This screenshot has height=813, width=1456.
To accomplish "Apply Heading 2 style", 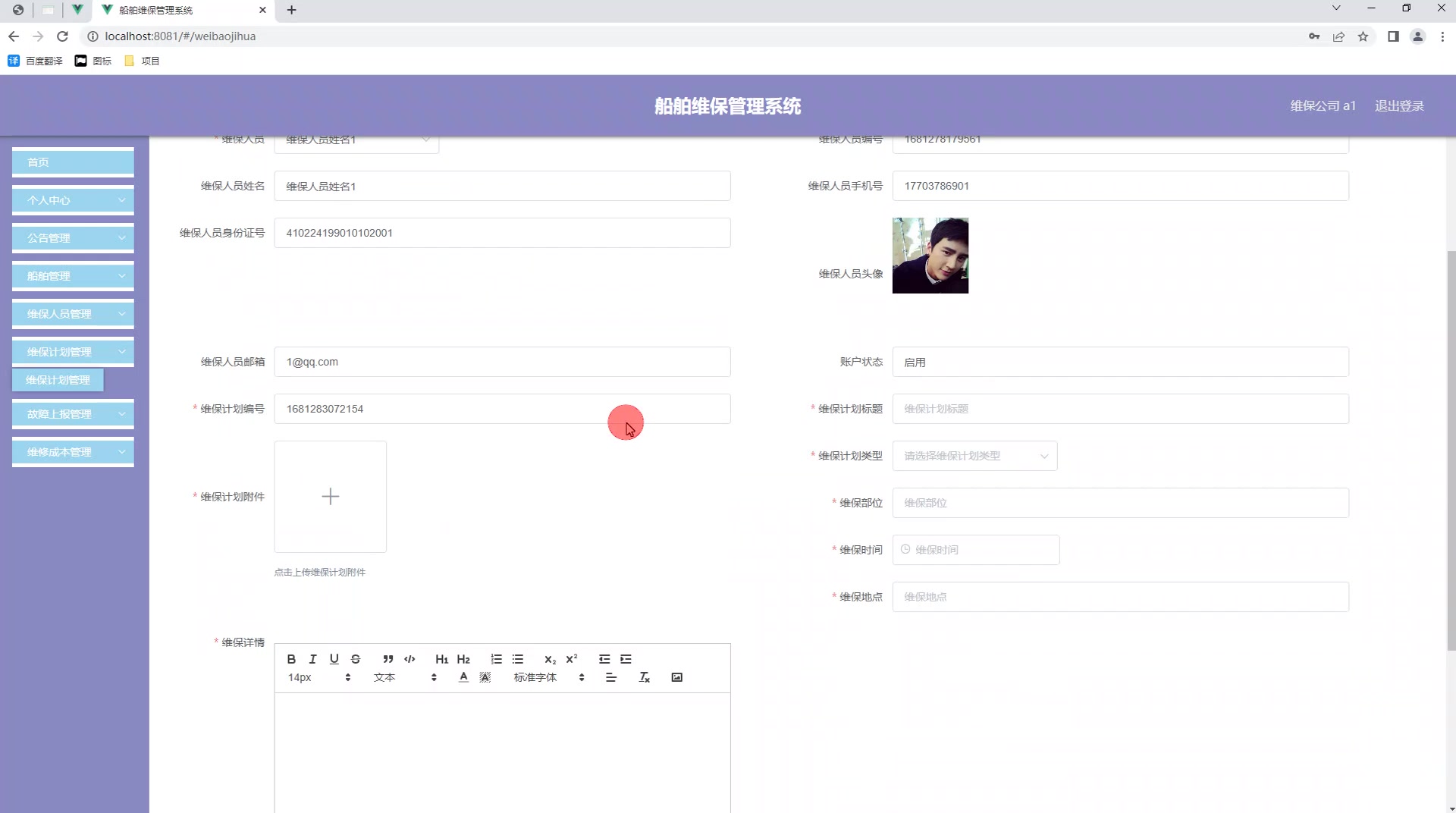I will coord(463,659).
